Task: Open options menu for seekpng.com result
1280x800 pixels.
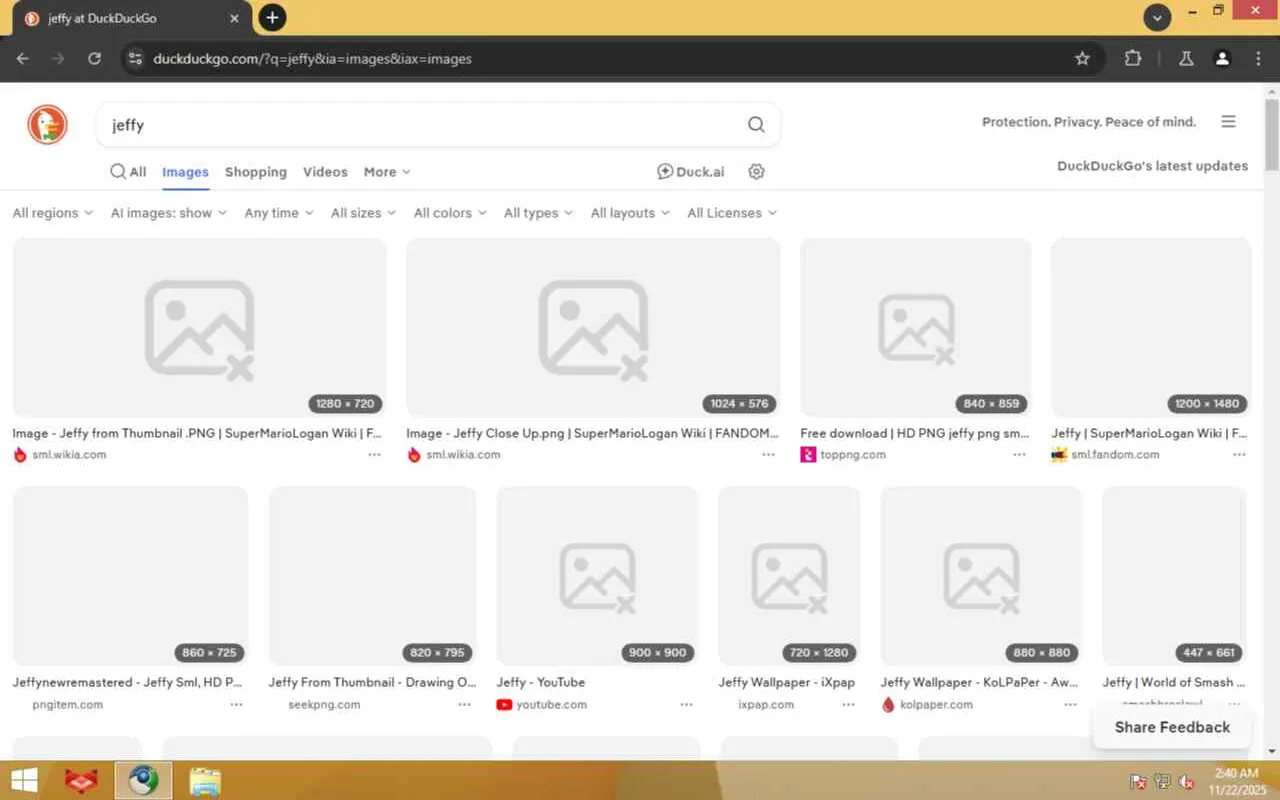Action: (x=465, y=705)
